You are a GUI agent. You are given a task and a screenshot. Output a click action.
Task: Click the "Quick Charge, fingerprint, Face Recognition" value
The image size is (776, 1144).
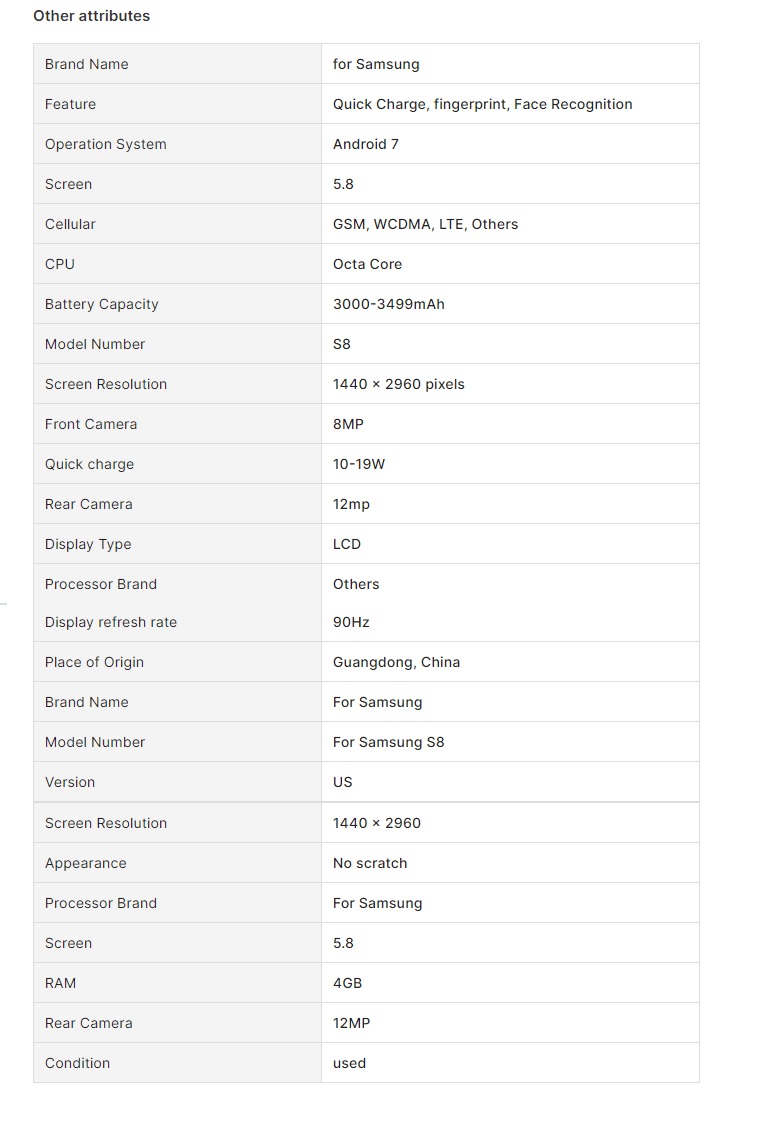pos(482,104)
